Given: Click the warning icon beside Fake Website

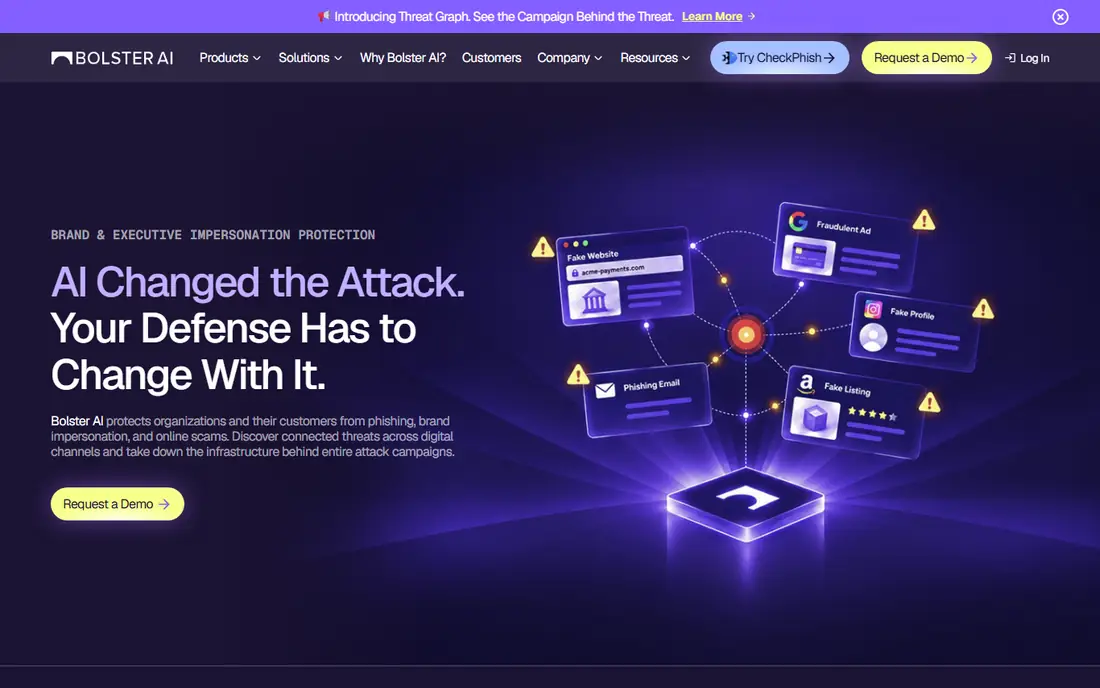Looking at the screenshot, I should click(x=542, y=248).
